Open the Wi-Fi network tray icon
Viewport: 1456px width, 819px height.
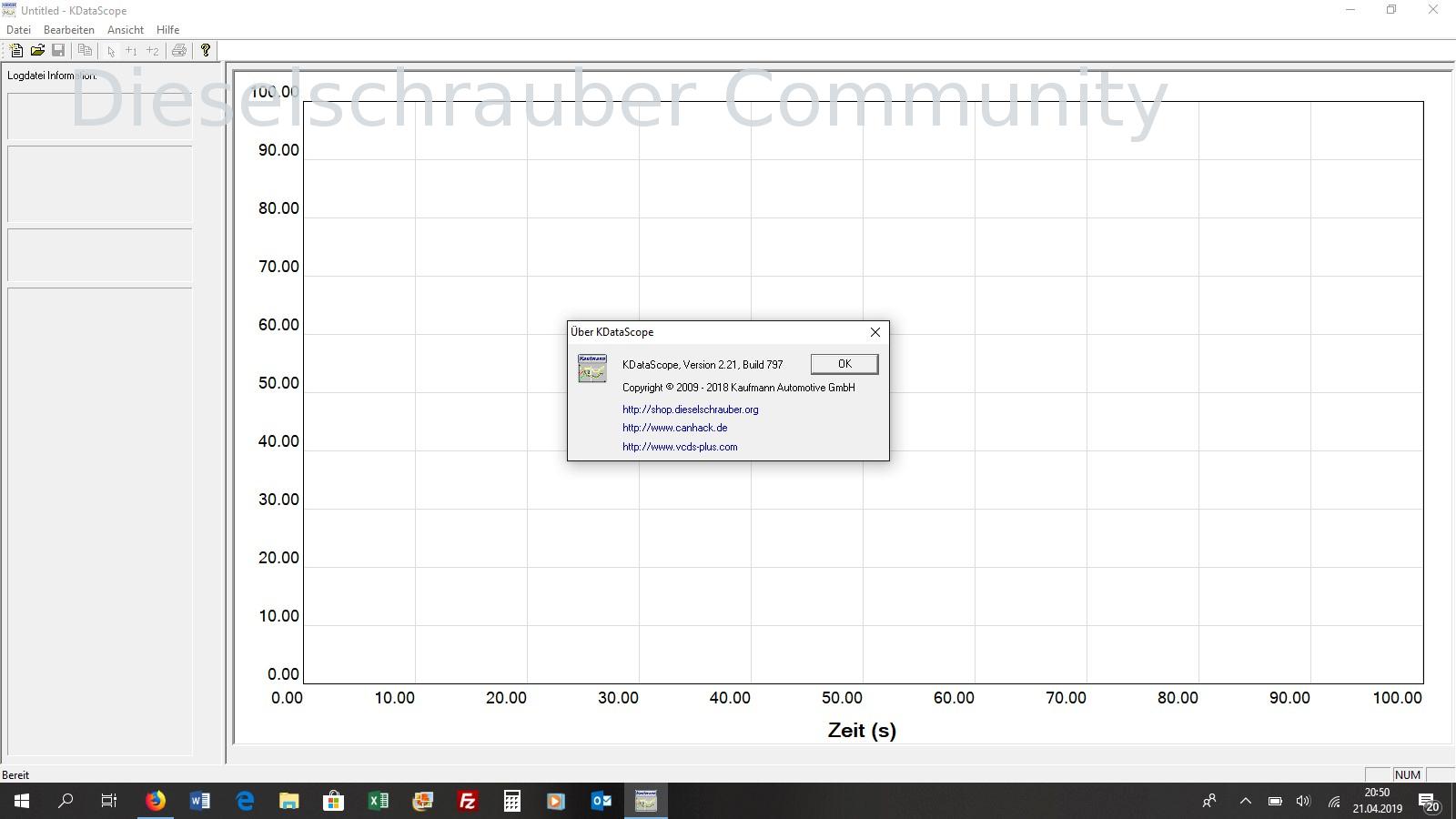click(1334, 801)
